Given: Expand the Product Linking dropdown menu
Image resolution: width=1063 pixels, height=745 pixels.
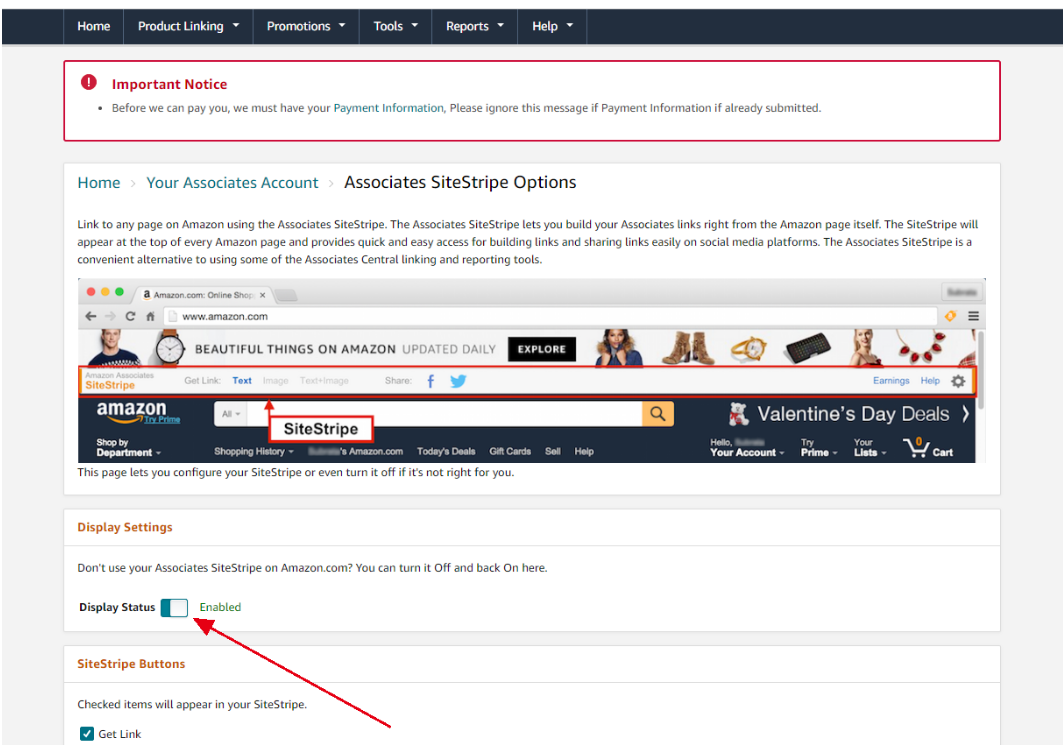Looking at the screenshot, I should 188,26.
